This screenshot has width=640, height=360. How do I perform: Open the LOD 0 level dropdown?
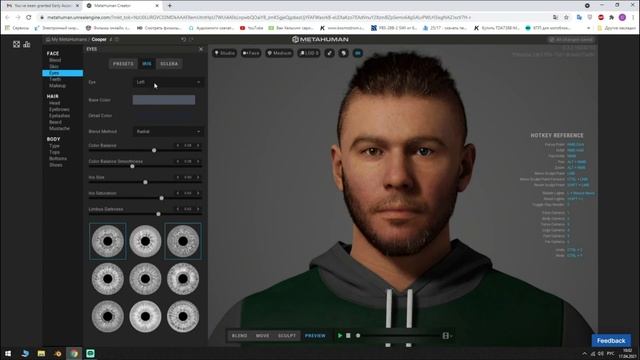pos(309,53)
